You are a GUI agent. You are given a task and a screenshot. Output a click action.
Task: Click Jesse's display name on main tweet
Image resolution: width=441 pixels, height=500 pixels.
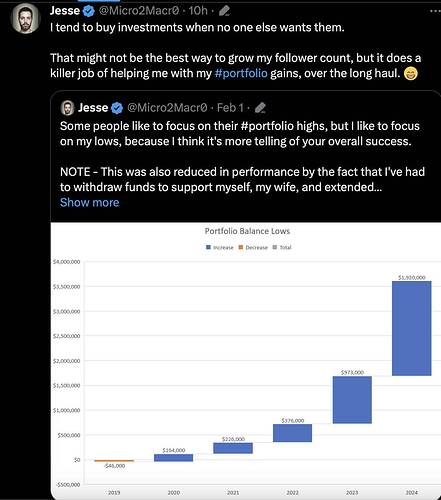coord(65,11)
